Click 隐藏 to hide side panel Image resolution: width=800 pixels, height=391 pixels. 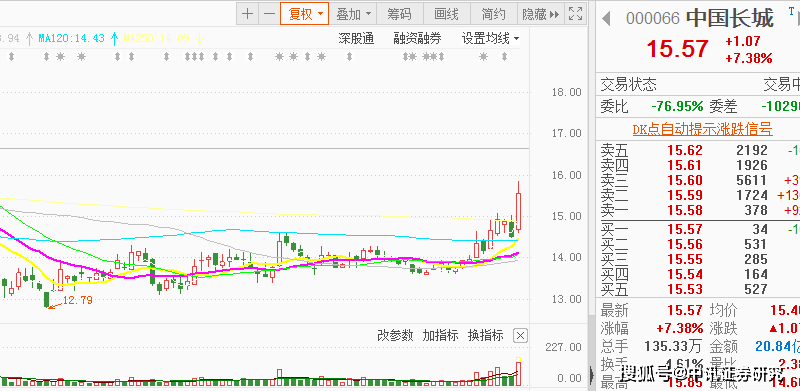click(x=540, y=14)
